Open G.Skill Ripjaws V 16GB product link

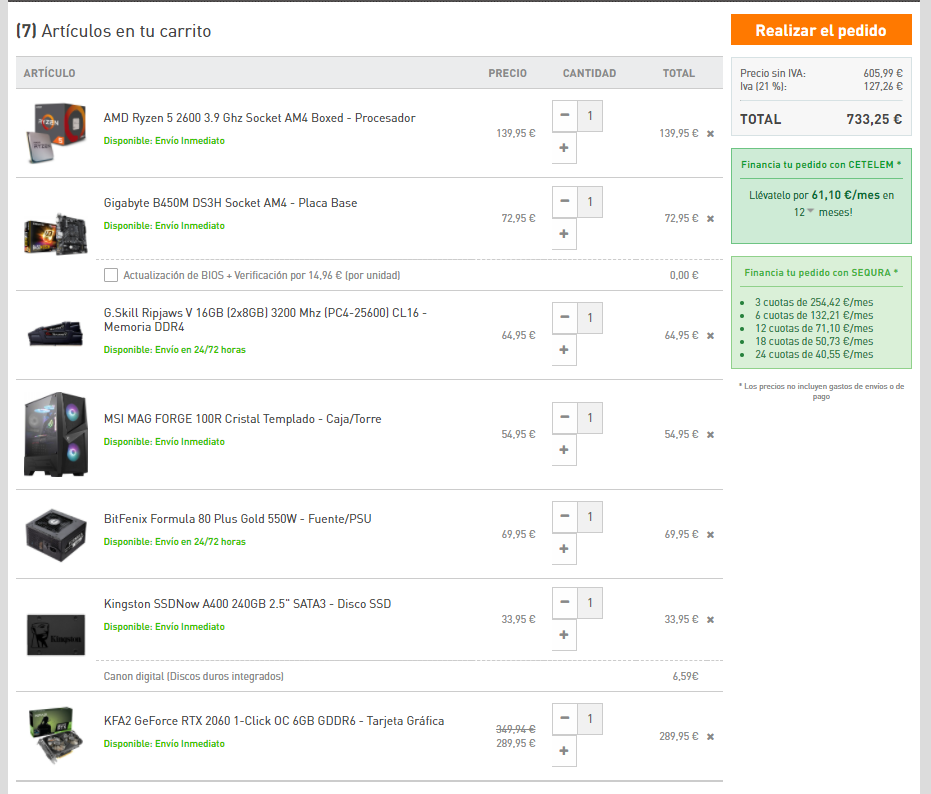click(x=265, y=320)
